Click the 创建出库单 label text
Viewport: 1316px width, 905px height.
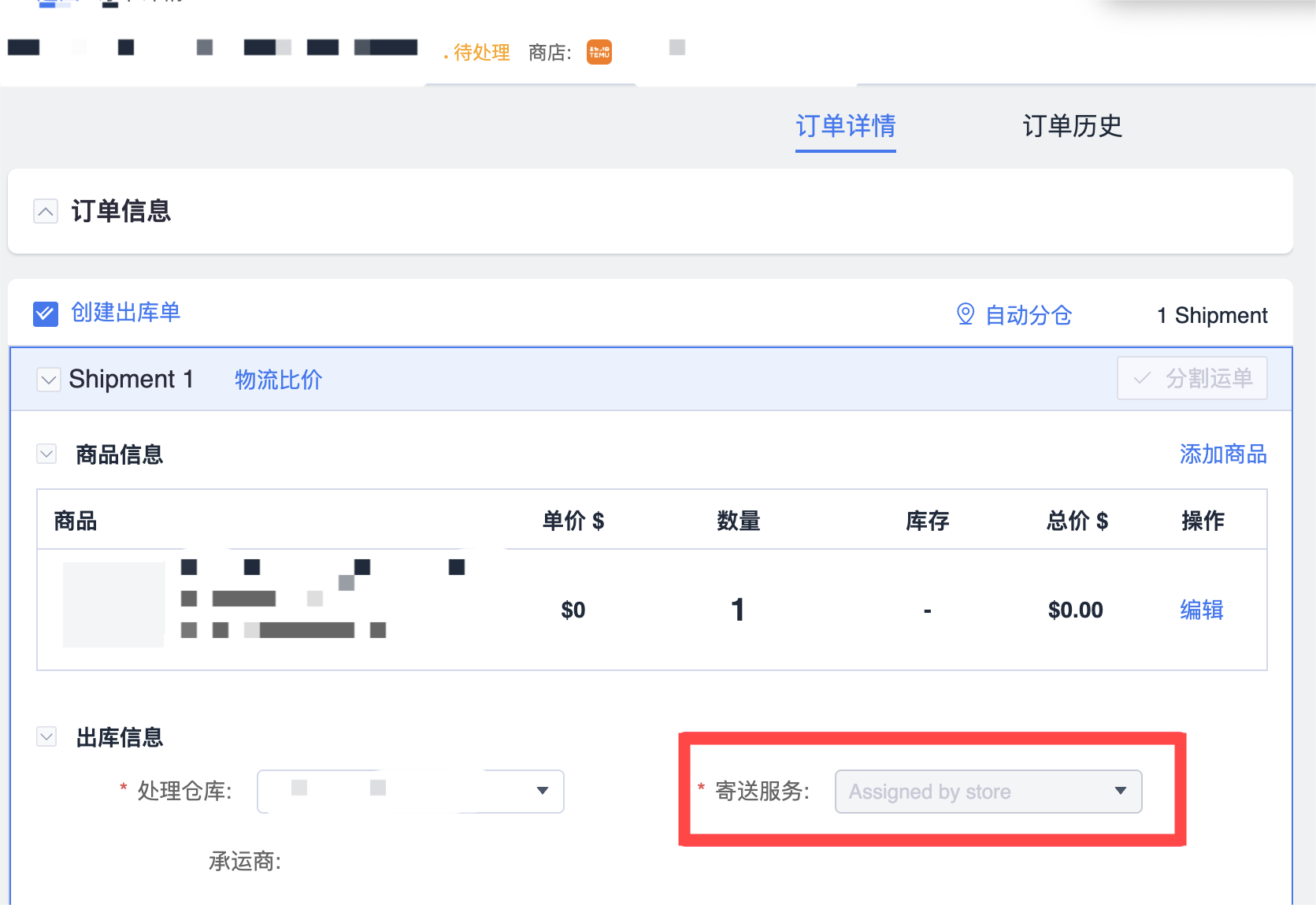(x=126, y=313)
